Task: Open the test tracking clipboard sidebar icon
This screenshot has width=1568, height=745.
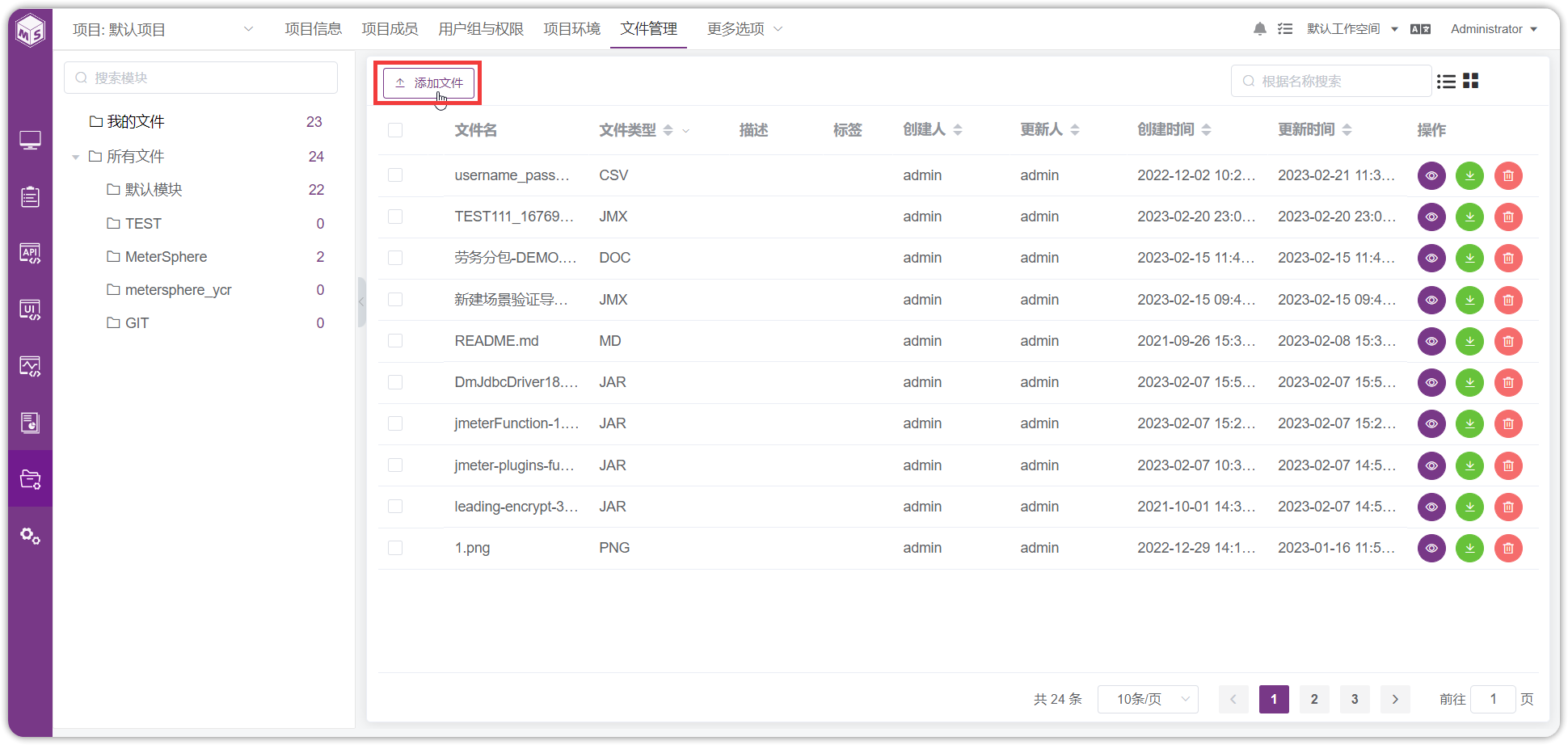Action: pos(30,196)
